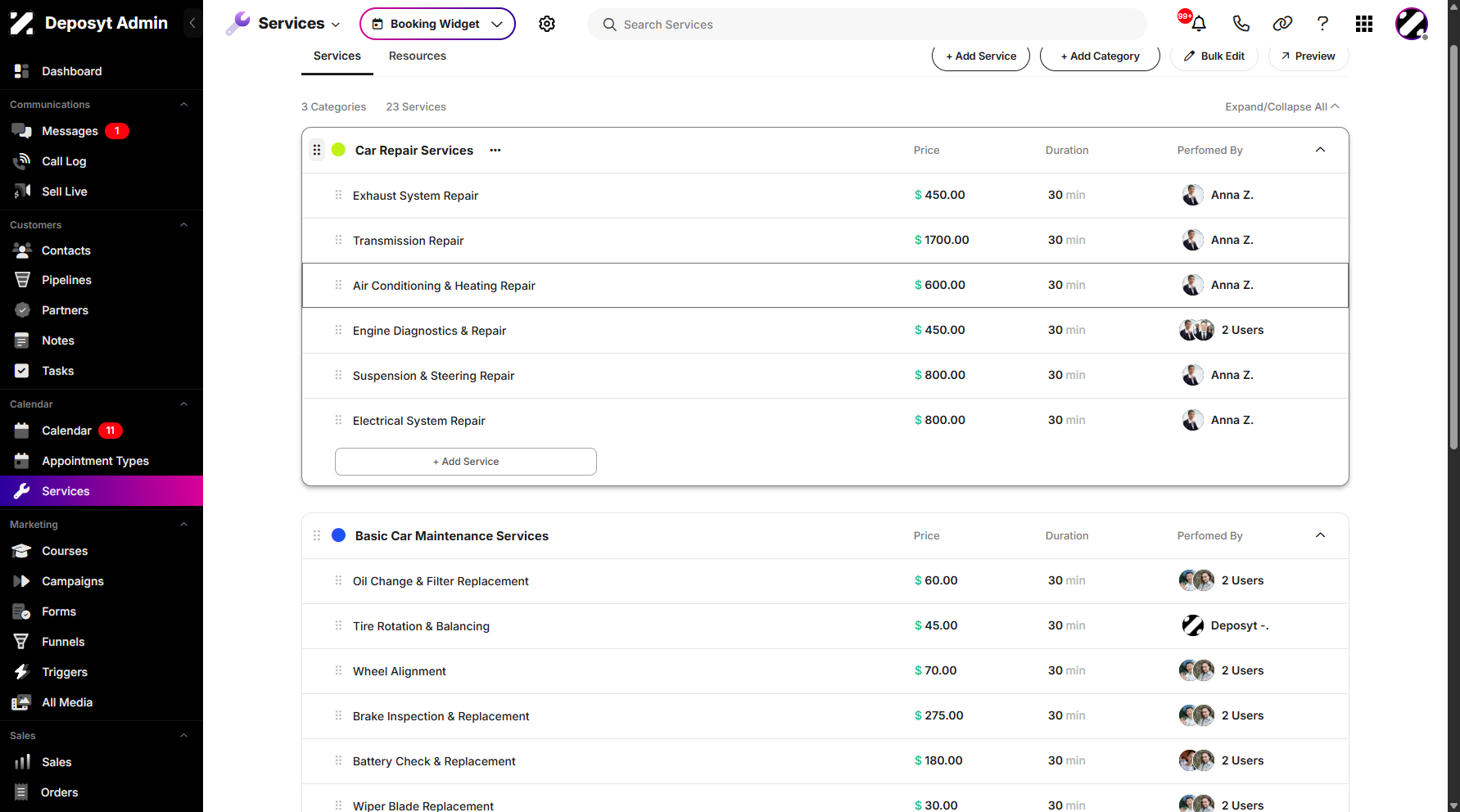1460x812 pixels.
Task: Toggle Expand/Collapse All
Action: pyautogui.click(x=1282, y=106)
